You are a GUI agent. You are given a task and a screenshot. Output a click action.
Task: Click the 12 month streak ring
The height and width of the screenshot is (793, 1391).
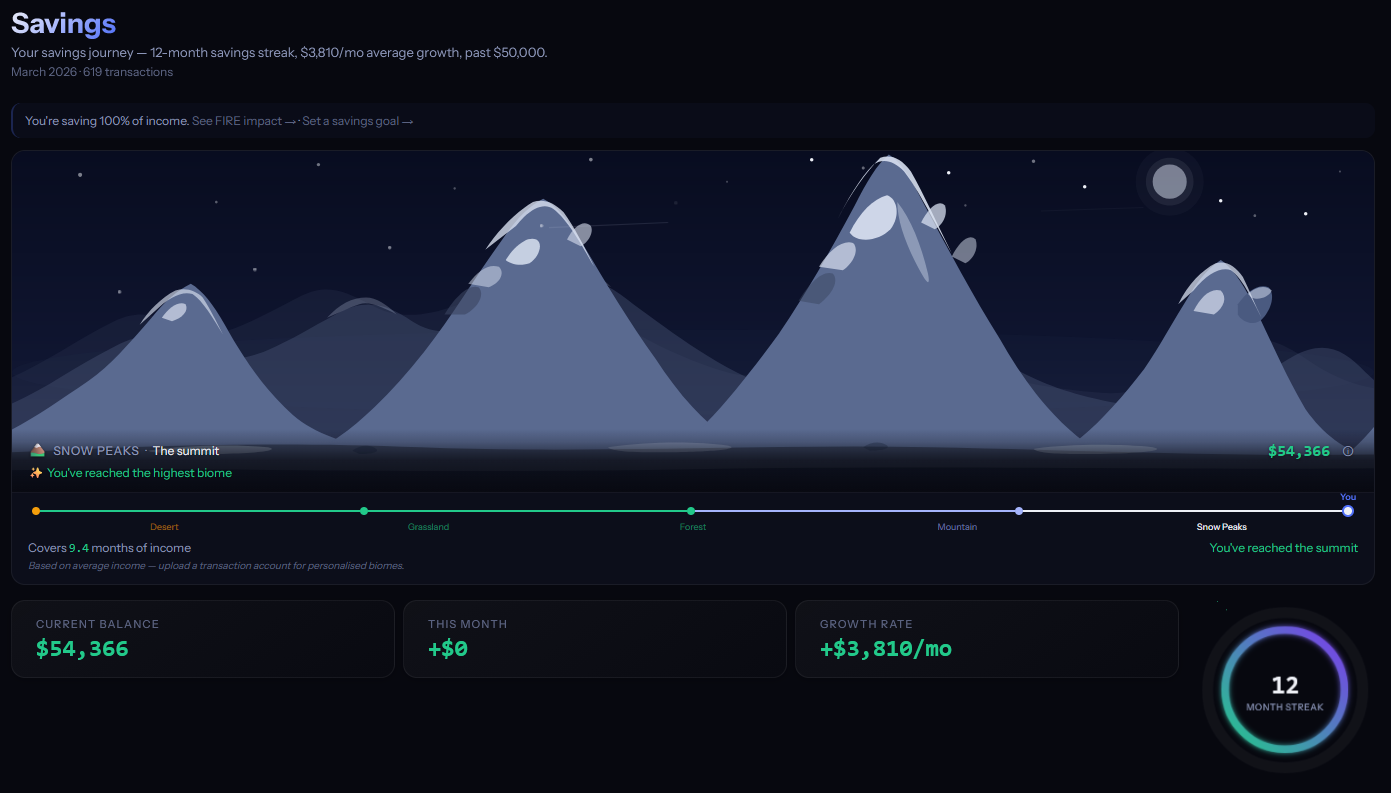1284,691
